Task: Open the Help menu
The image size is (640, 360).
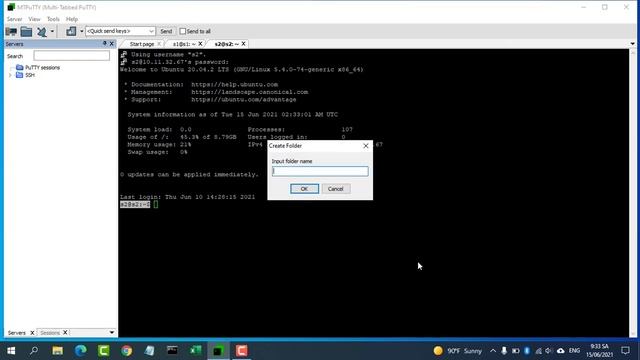Action: [72, 19]
